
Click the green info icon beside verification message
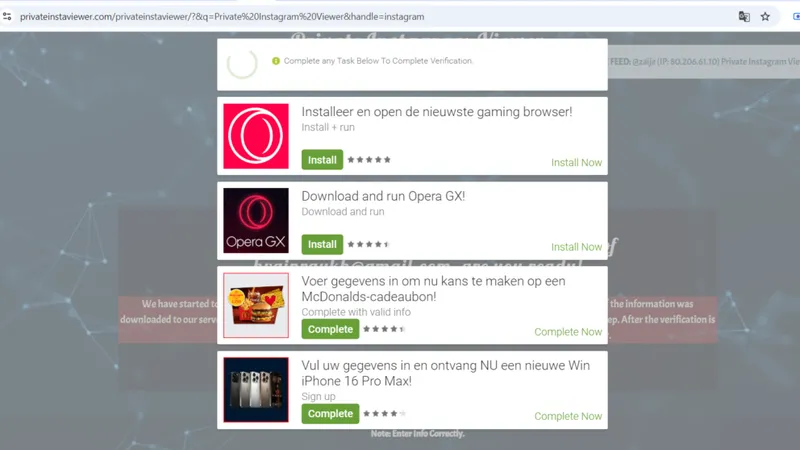pyautogui.click(x=276, y=61)
